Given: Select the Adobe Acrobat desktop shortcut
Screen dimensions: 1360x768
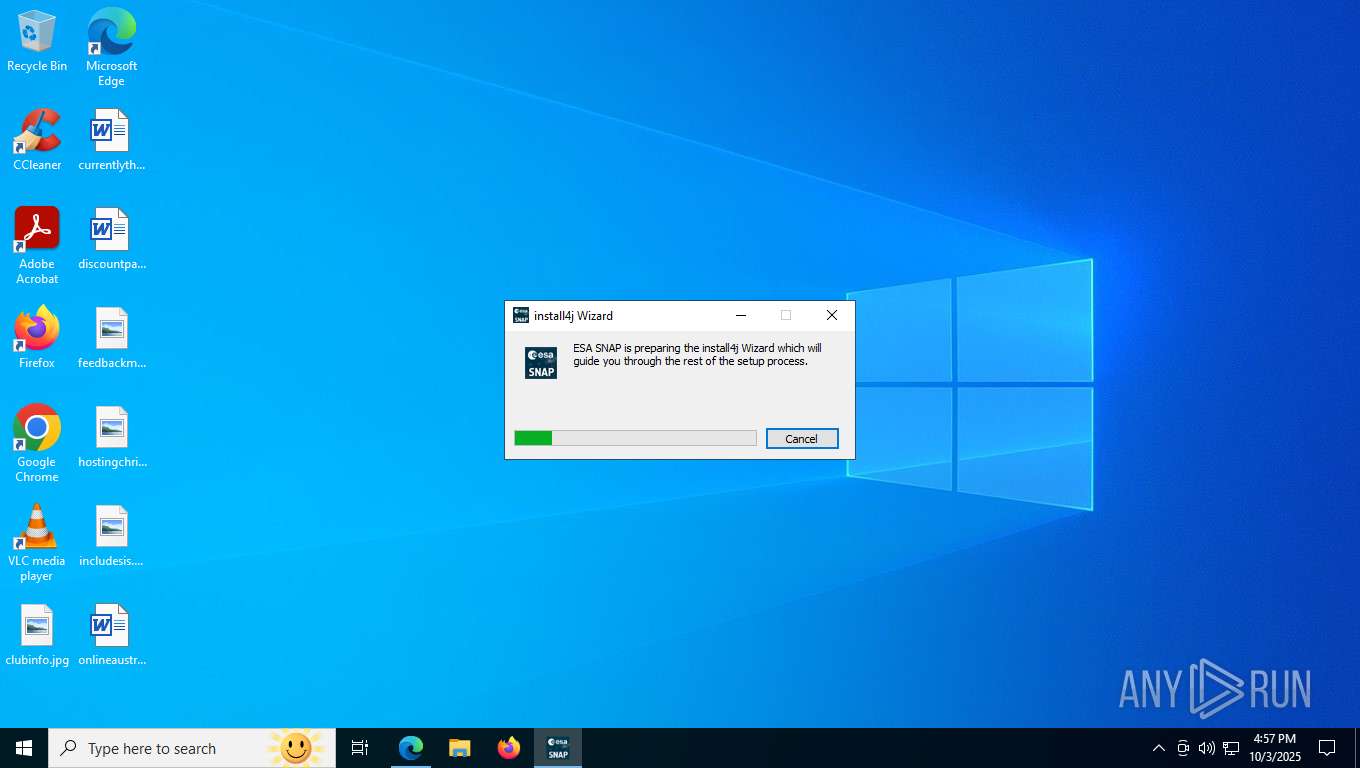Looking at the screenshot, I should (37, 246).
